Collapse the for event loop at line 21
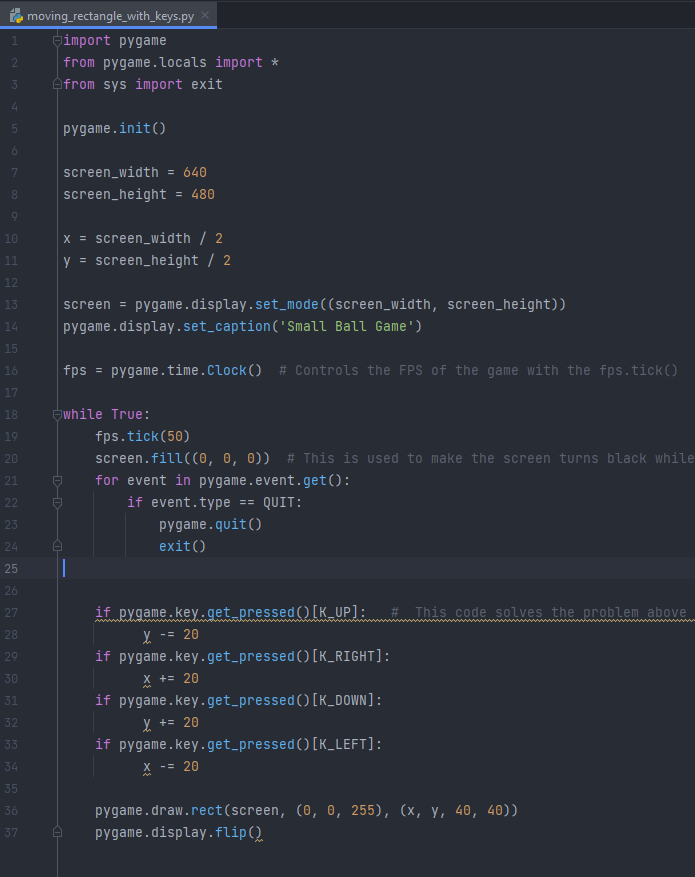The height and width of the screenshot is (877, 695). click(57, 480)
